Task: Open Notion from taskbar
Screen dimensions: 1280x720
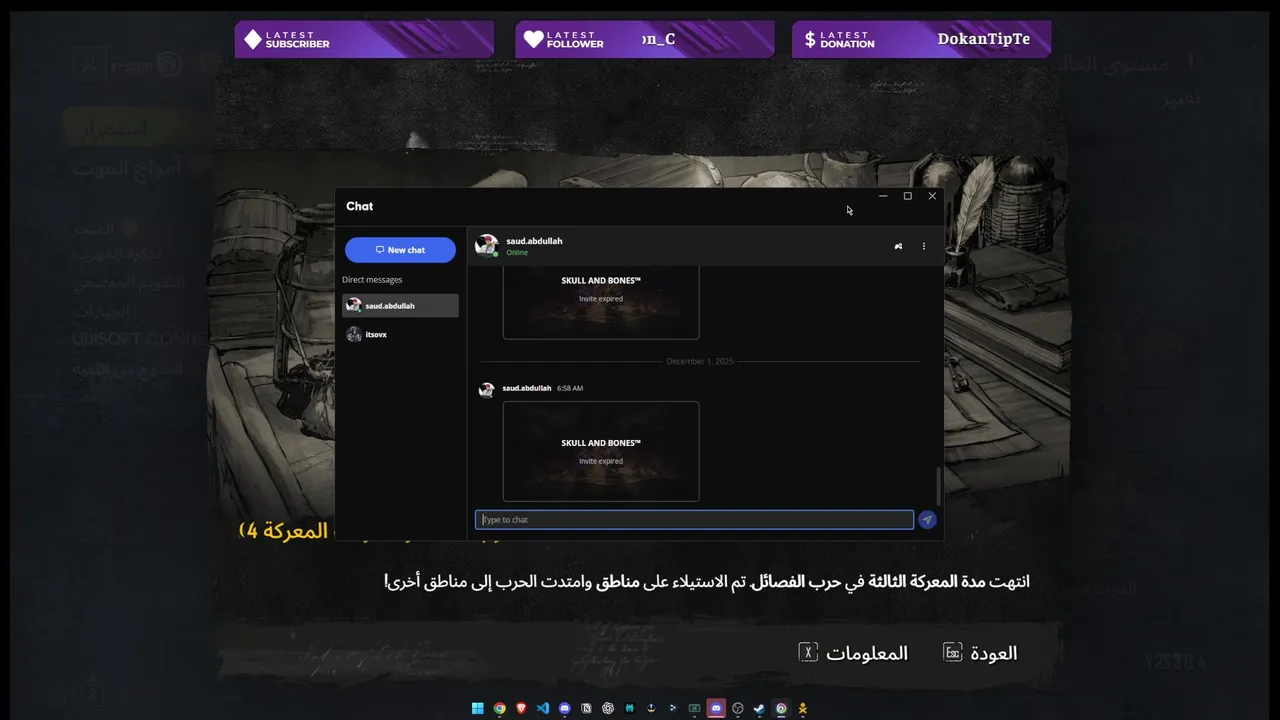Action: coord(586,708)
